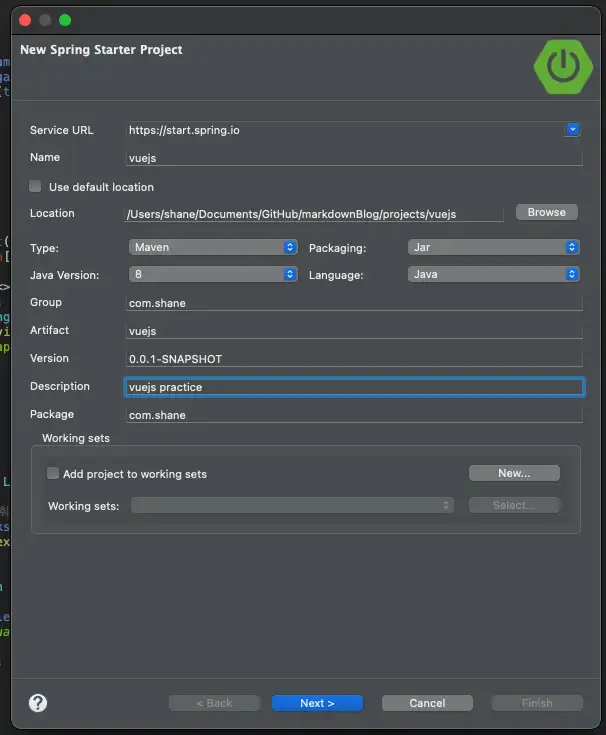Open the Type dropdown showing Maven

coord(213,247)
